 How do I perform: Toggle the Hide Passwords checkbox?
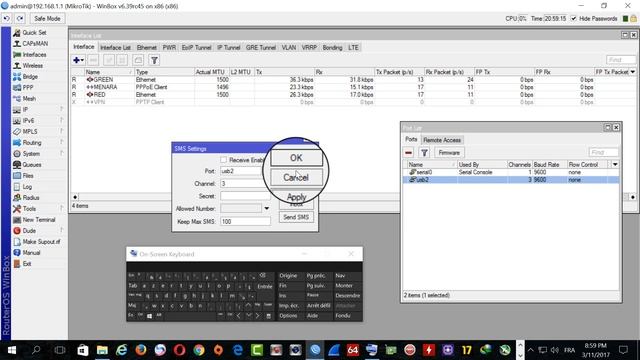click(x=573, y=19)
